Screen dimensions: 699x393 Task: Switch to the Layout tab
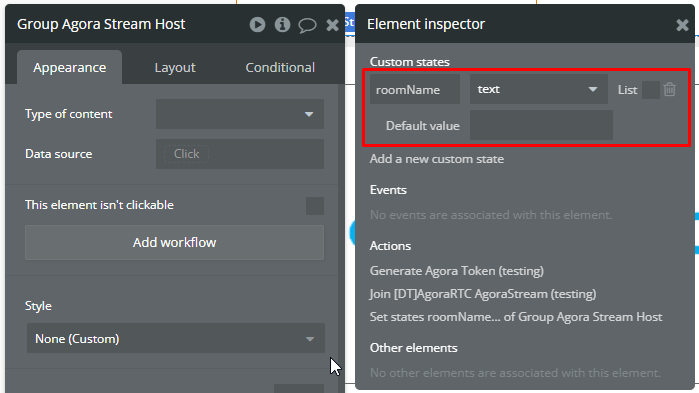pyautogui.click(x=175, y=68)
